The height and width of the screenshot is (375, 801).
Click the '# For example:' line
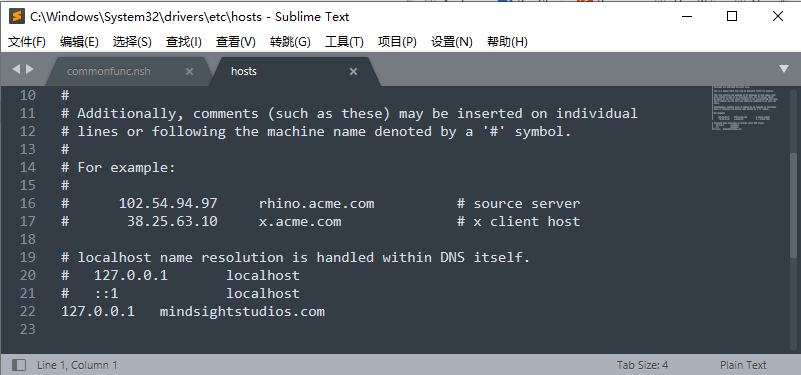[x=118, y=168]
